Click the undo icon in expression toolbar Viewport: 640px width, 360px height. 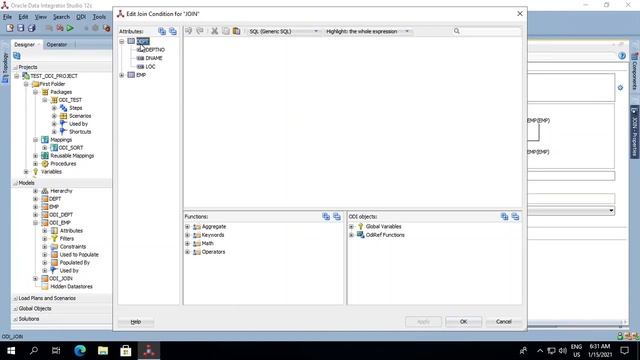click(x=189, y=31)
